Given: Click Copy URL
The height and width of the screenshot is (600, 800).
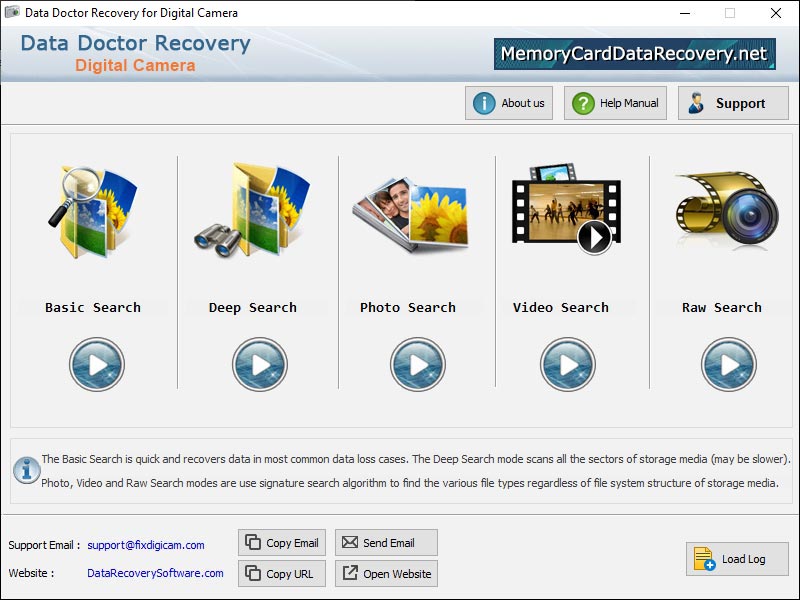Looking at the screenshot, I should (x=281, y=573).
